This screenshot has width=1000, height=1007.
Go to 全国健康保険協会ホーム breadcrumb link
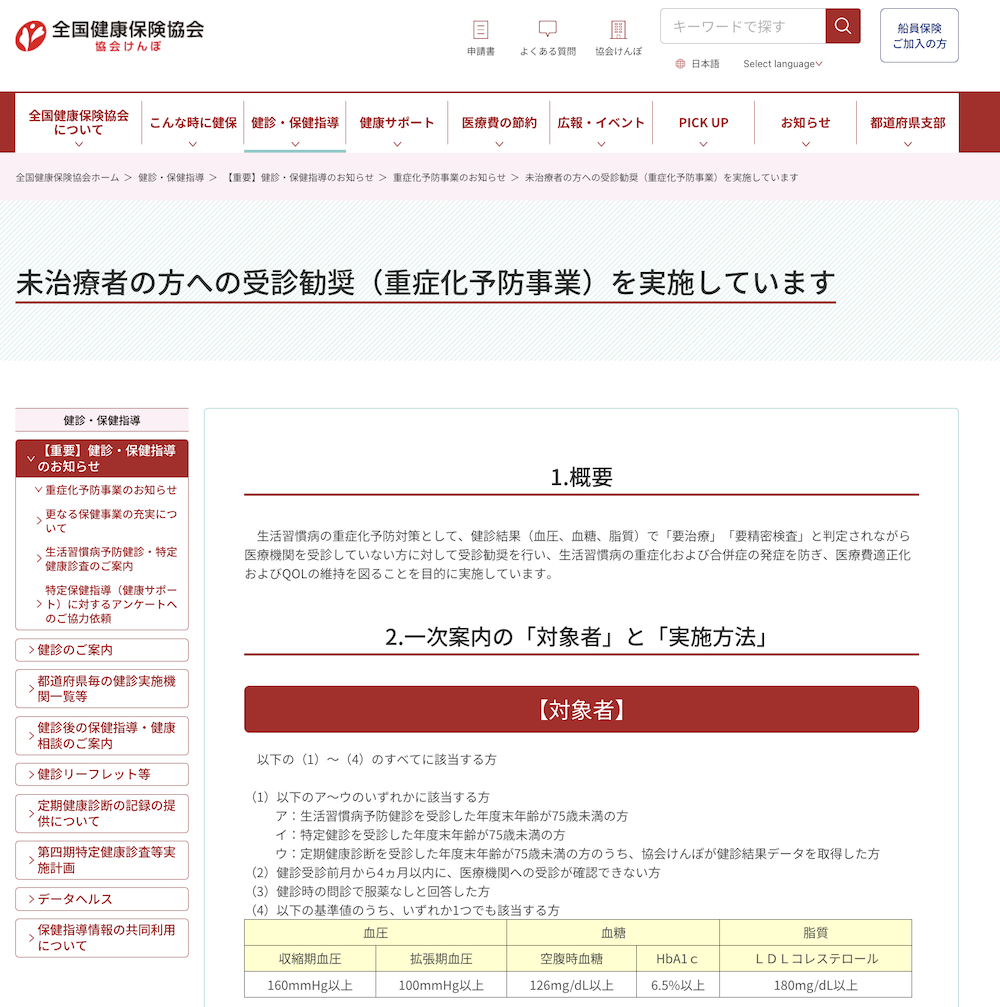[x=67, y=178]
